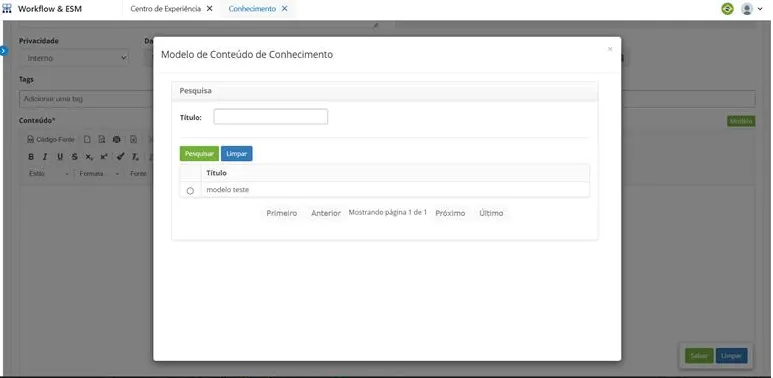Toggle Subscript formatting in editor
Image resolution: width=773 pixels, height=378 pixels.
click(x=89, y=157)
